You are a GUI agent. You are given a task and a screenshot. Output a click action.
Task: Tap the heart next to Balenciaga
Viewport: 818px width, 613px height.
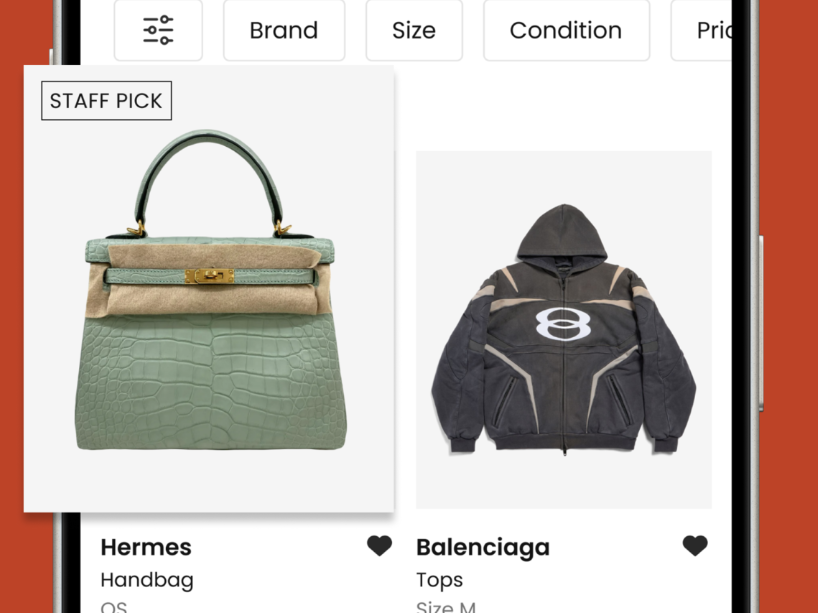pos(695,546)
